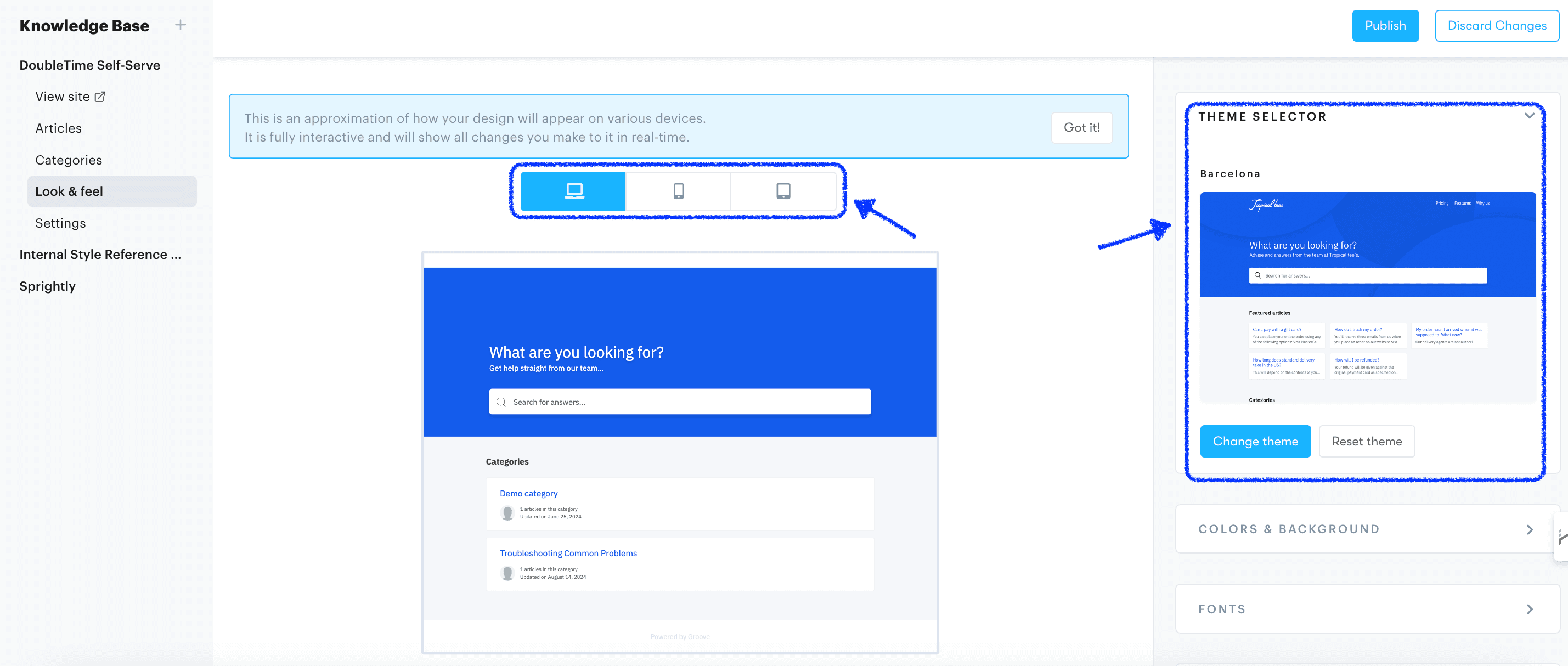
Task: Collapse the Theme Selector section via its chevron
Action: coord(1530,116)
